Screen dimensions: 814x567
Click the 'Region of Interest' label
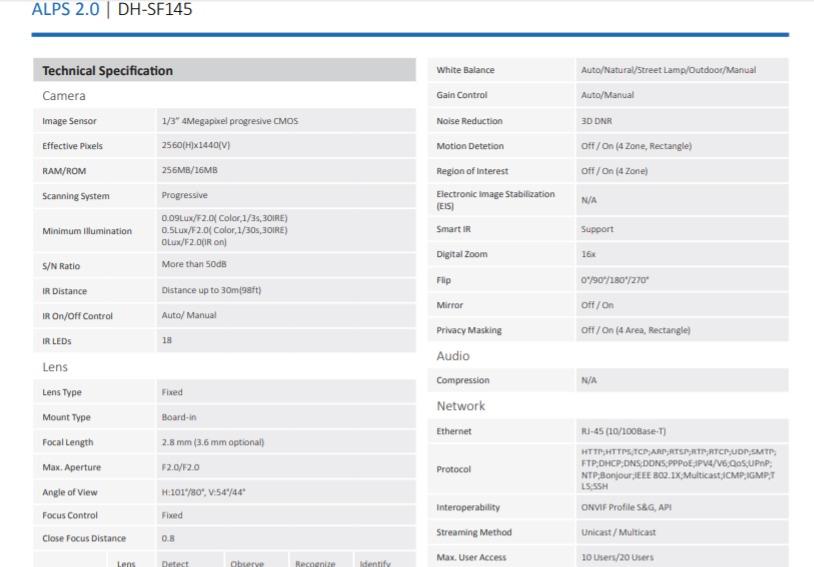pos(472,171)
